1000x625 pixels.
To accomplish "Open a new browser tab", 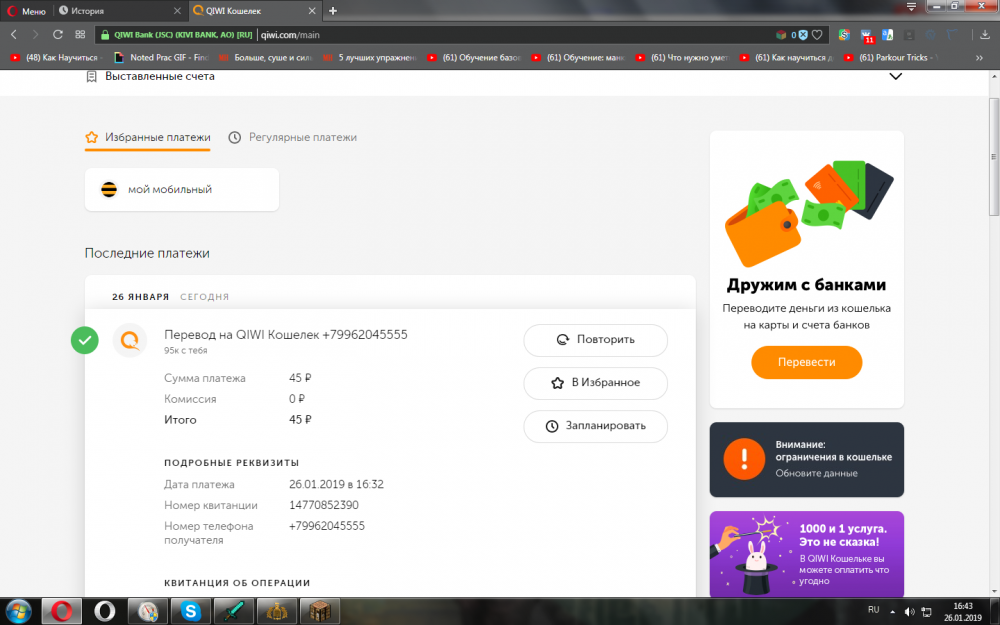I will click(333, 10).
